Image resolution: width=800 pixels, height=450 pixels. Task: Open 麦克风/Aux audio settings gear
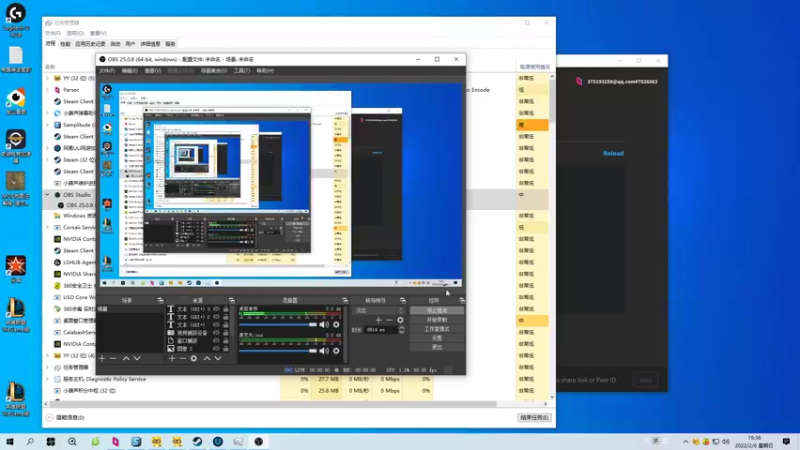(336, 351)
